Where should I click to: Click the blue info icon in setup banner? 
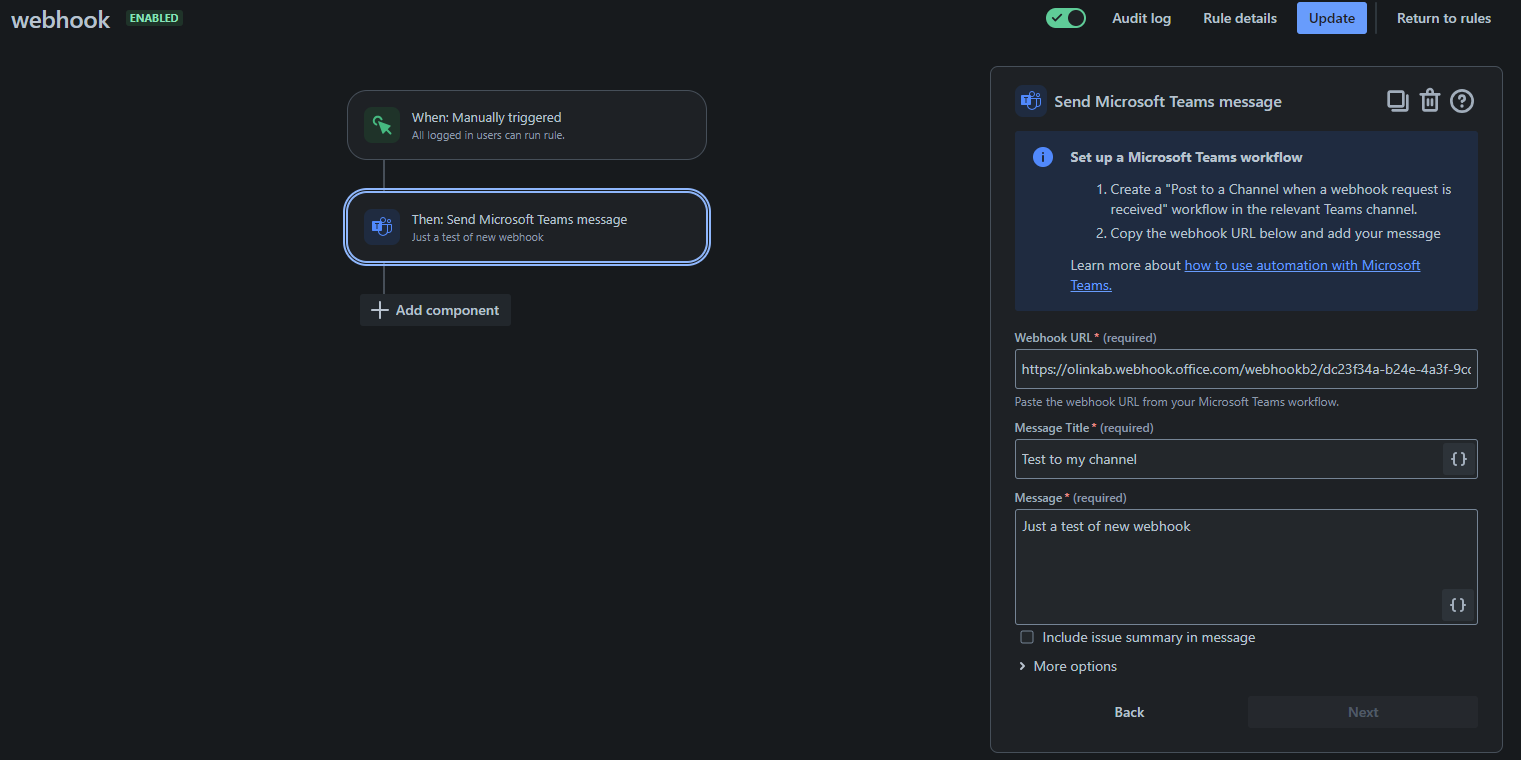coord(1042,157)
